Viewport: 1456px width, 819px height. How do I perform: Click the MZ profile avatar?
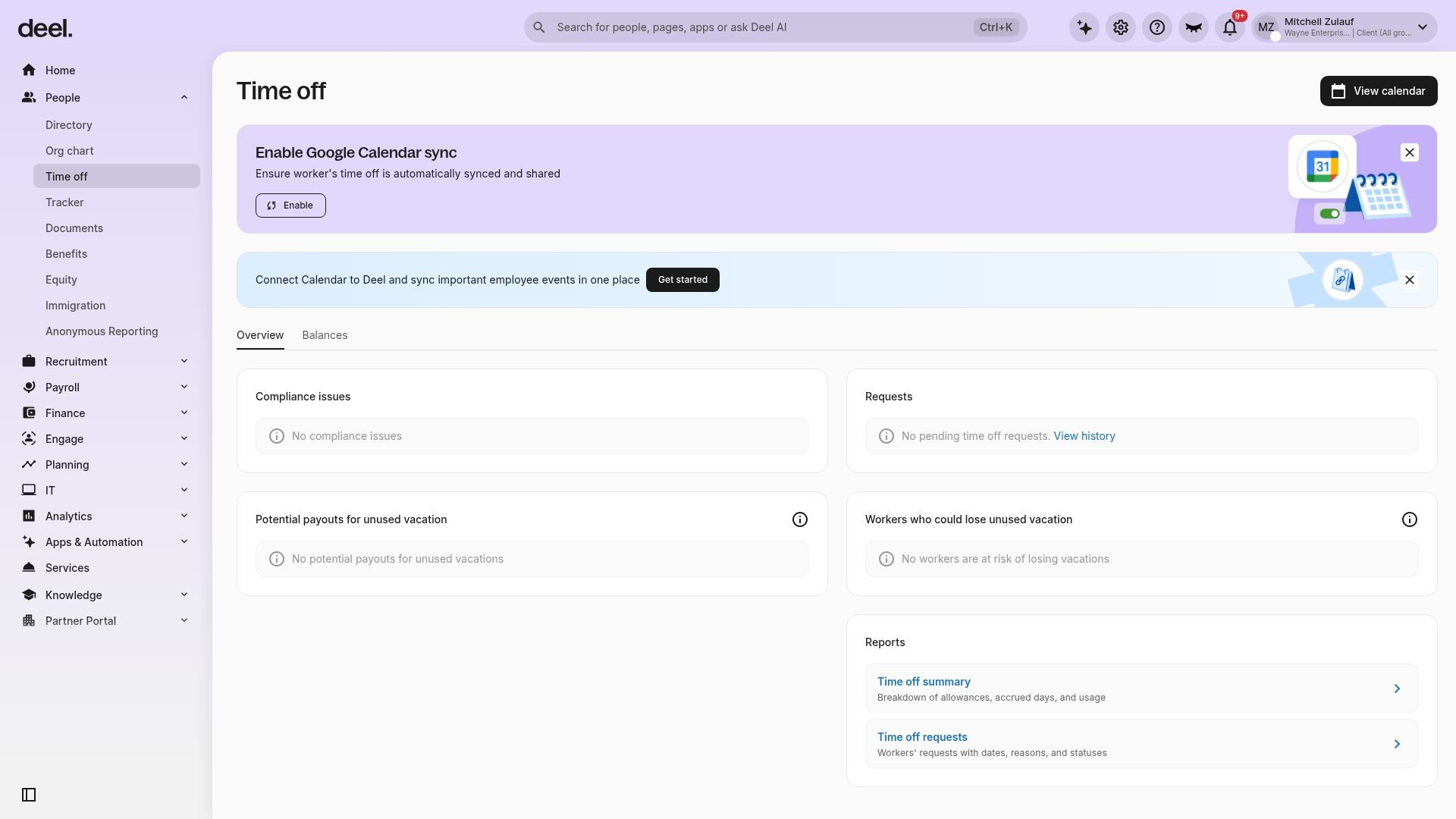tap(1266, 27)
